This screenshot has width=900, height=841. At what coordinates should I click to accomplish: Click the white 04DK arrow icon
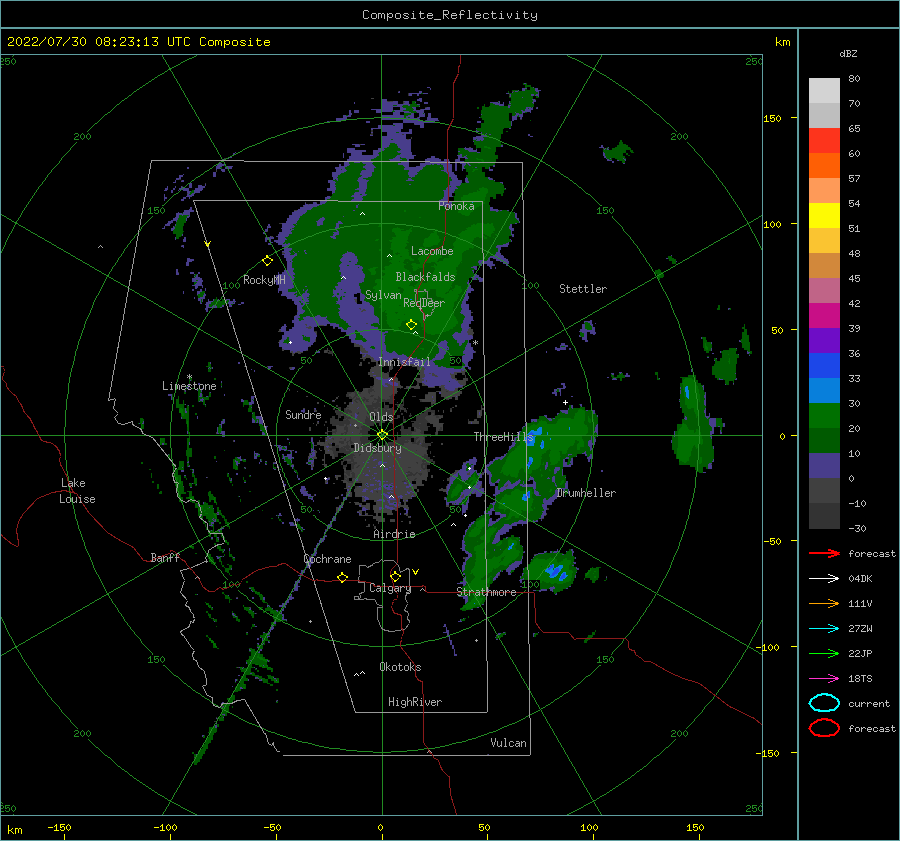point(824,579)
